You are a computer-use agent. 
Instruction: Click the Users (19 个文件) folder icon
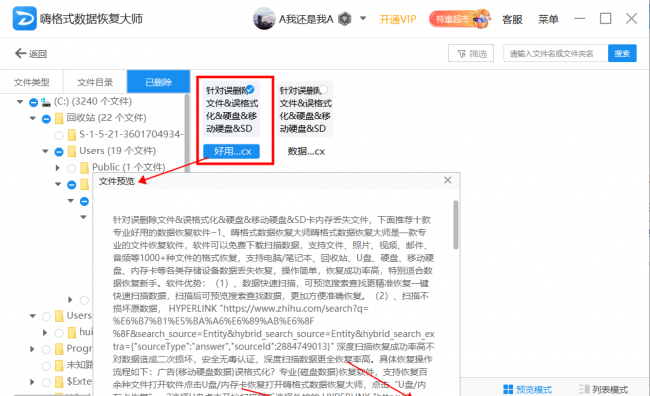(72, 151)
